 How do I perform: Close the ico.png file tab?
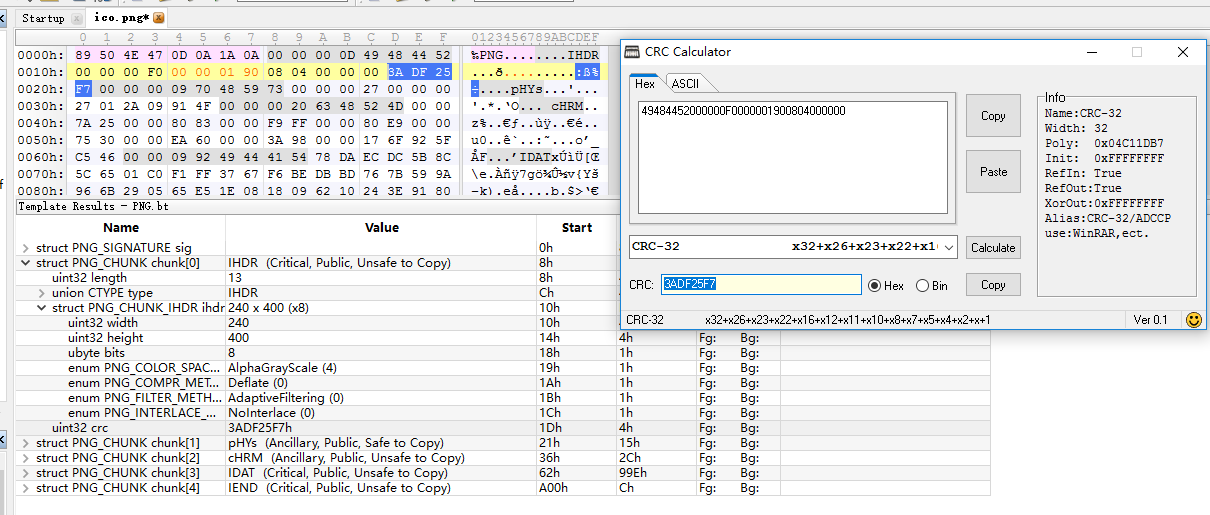pos(159,18)
